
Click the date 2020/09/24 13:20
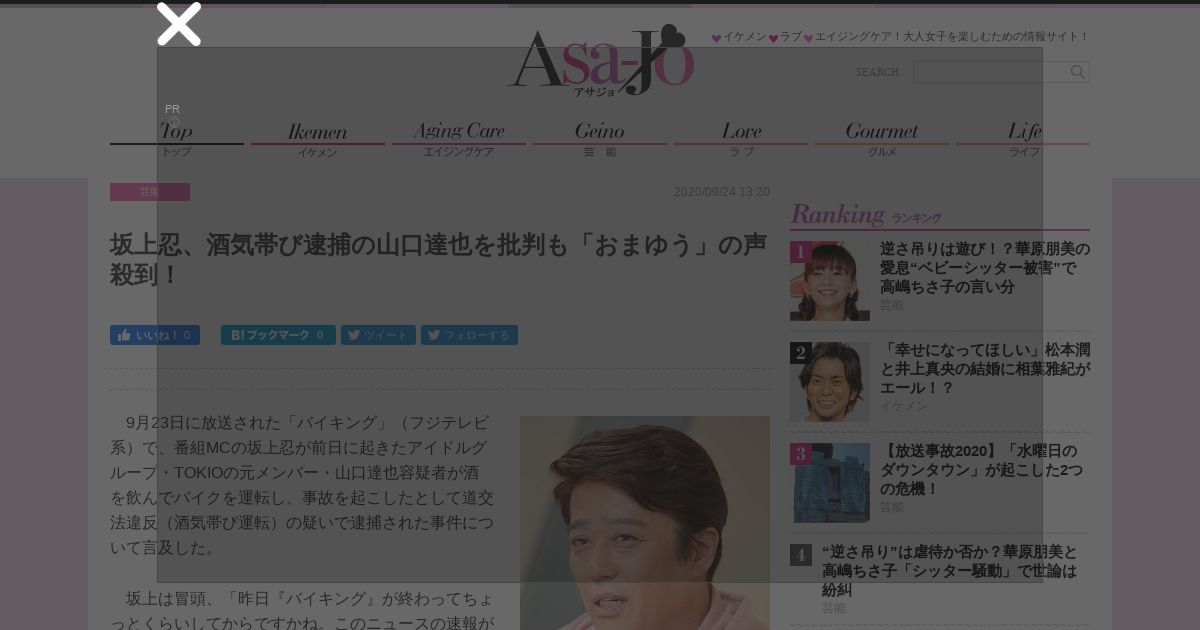[721, 192]
